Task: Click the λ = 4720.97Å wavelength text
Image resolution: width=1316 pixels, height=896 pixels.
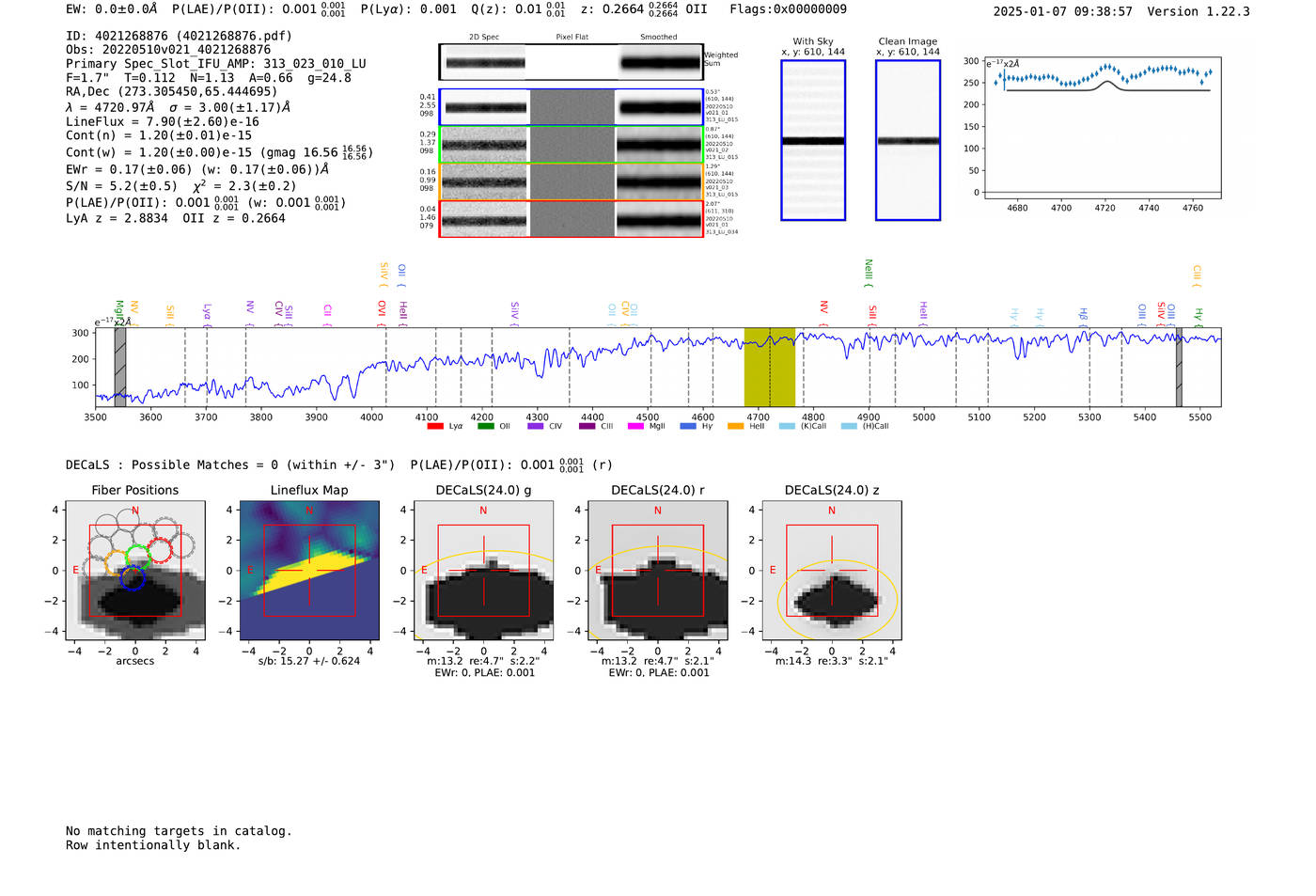Action: (x=110, y=107)
